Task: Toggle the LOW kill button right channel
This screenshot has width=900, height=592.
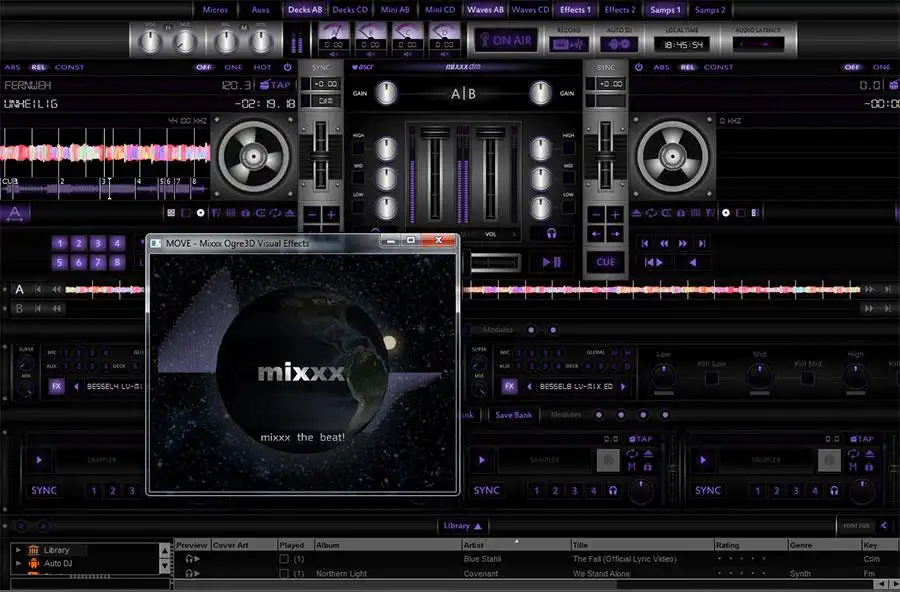Action: [x=568, y=207]
